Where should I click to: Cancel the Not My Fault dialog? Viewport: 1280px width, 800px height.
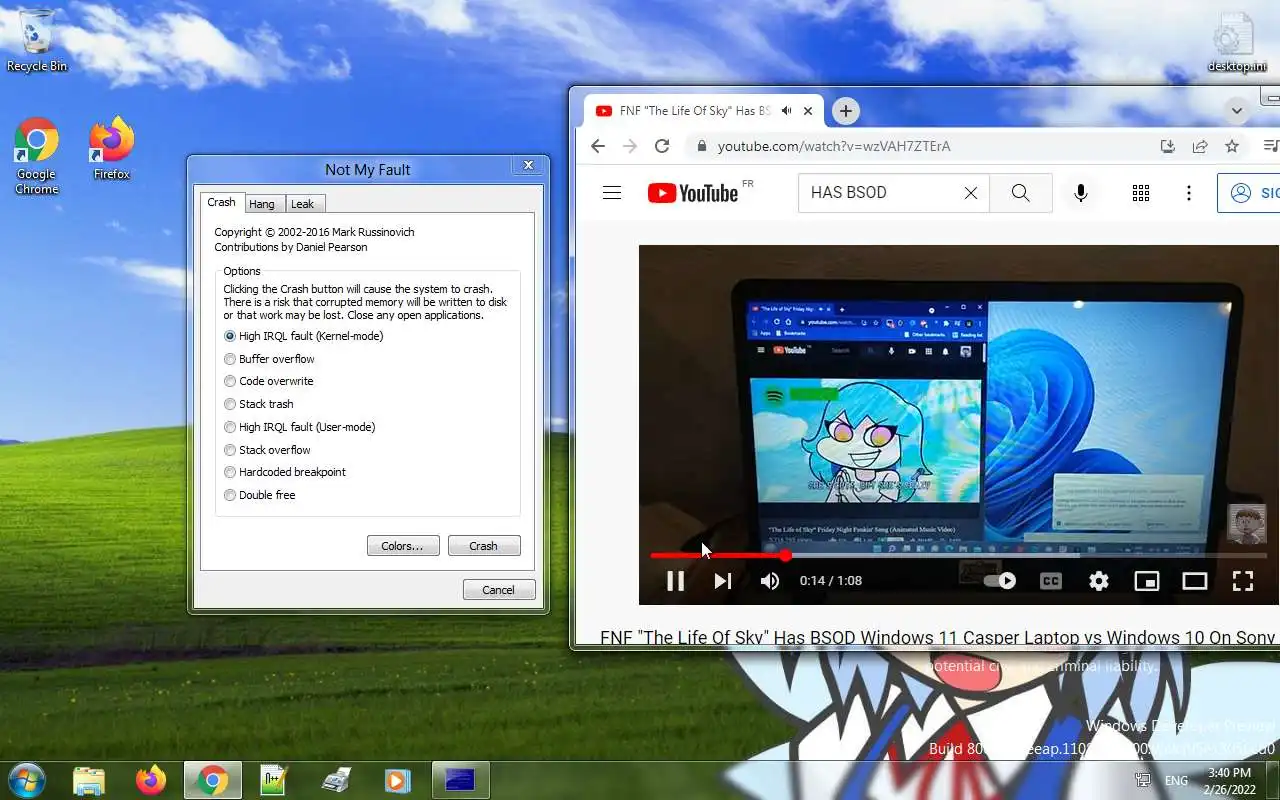[499, 590]
